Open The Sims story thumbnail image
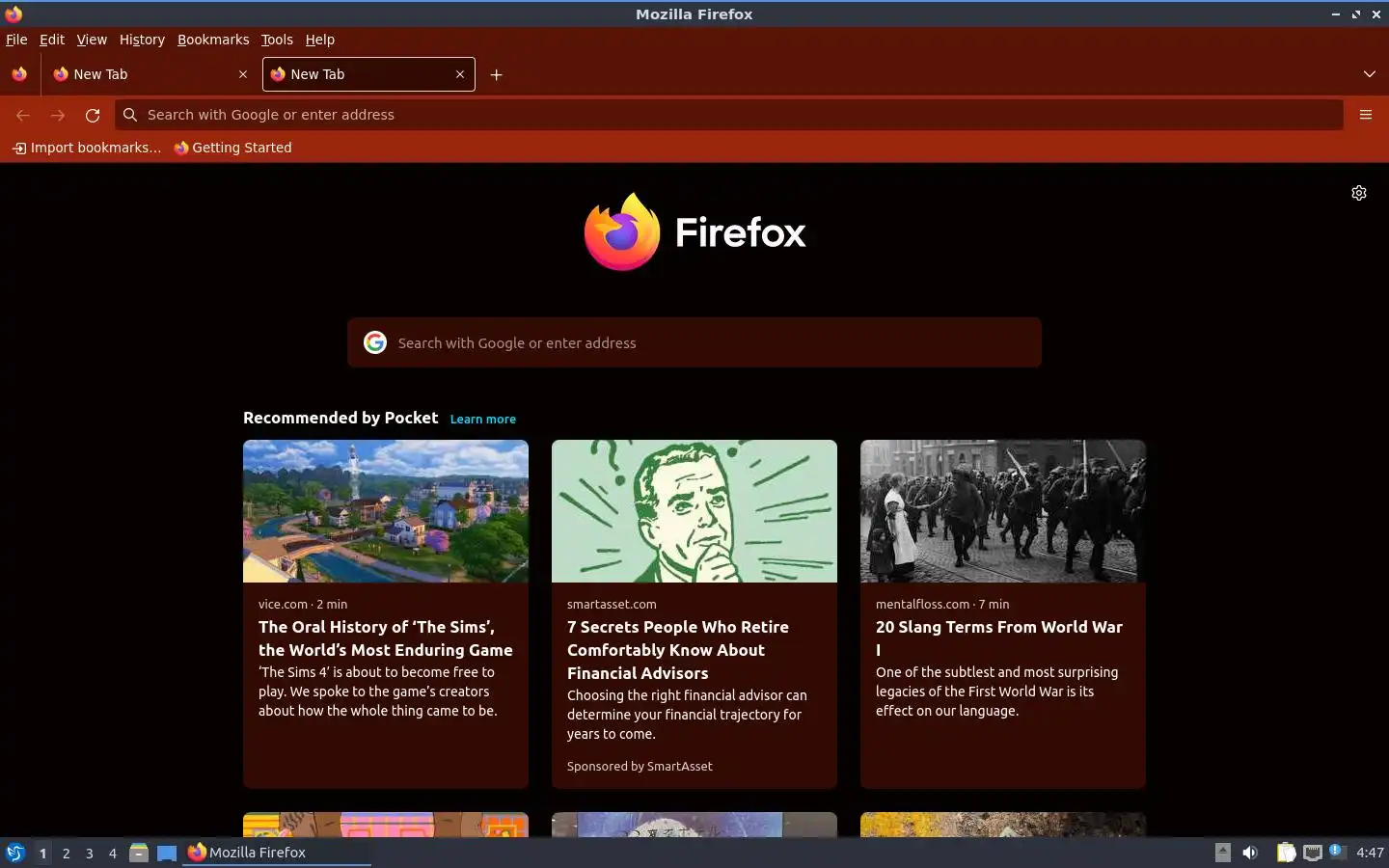The height and width of the screenshot is (868, 1389). [x=386, y=511]
